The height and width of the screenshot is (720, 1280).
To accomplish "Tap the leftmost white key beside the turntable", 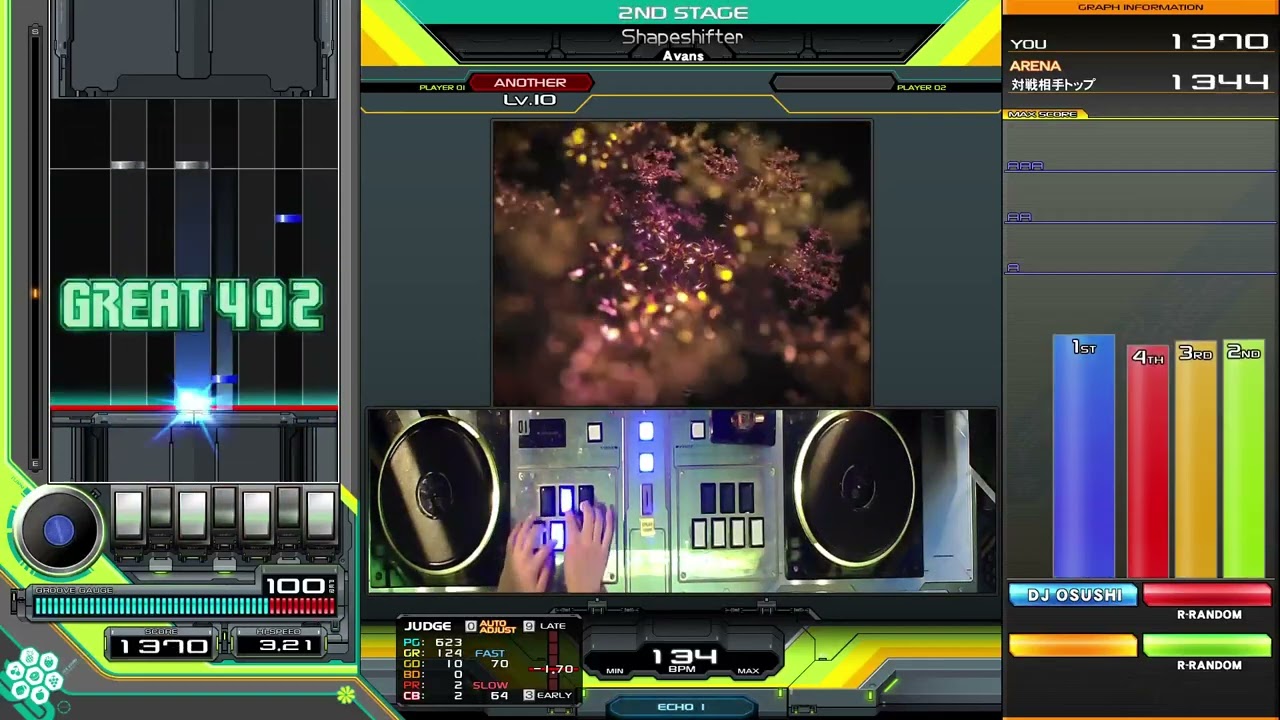I will 128,514.
